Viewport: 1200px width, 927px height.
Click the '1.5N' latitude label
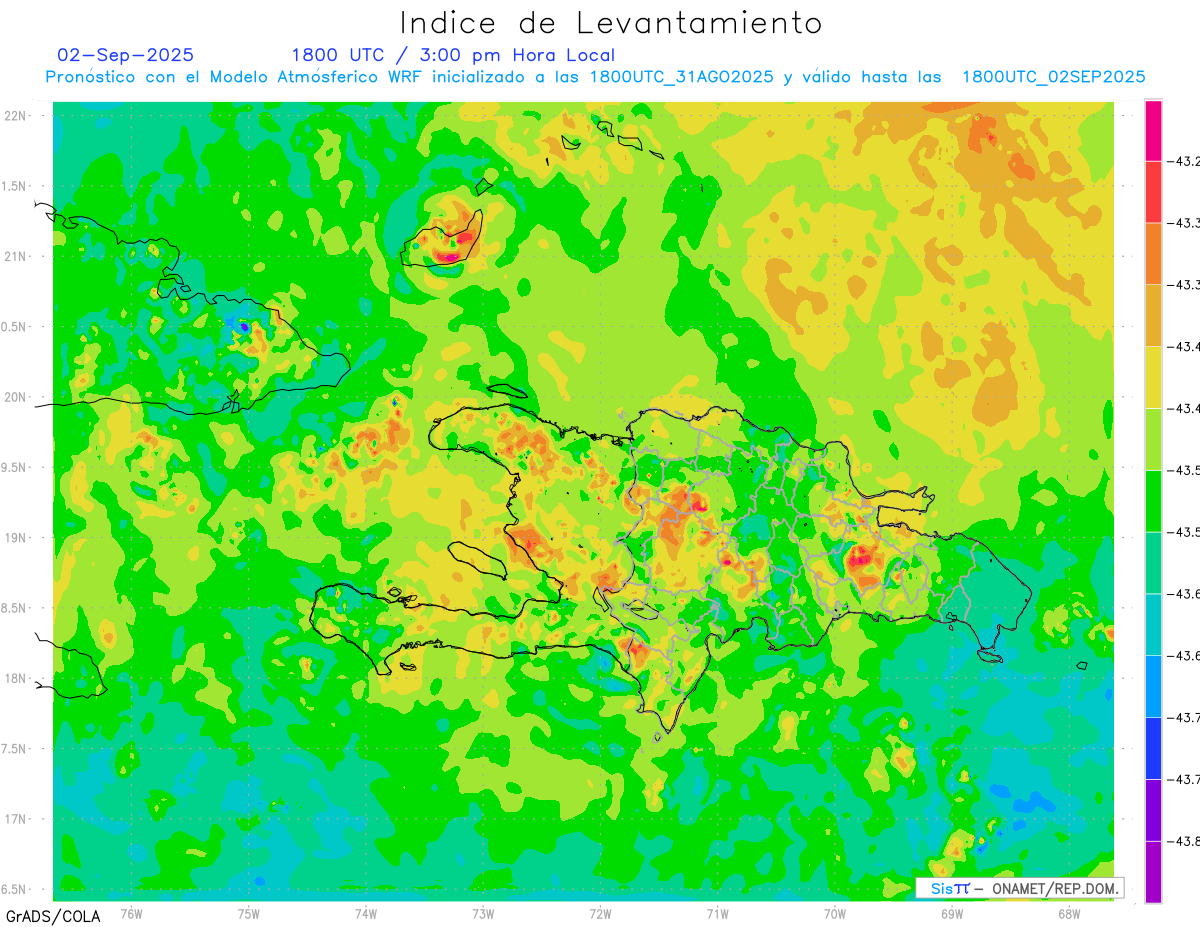15,186
